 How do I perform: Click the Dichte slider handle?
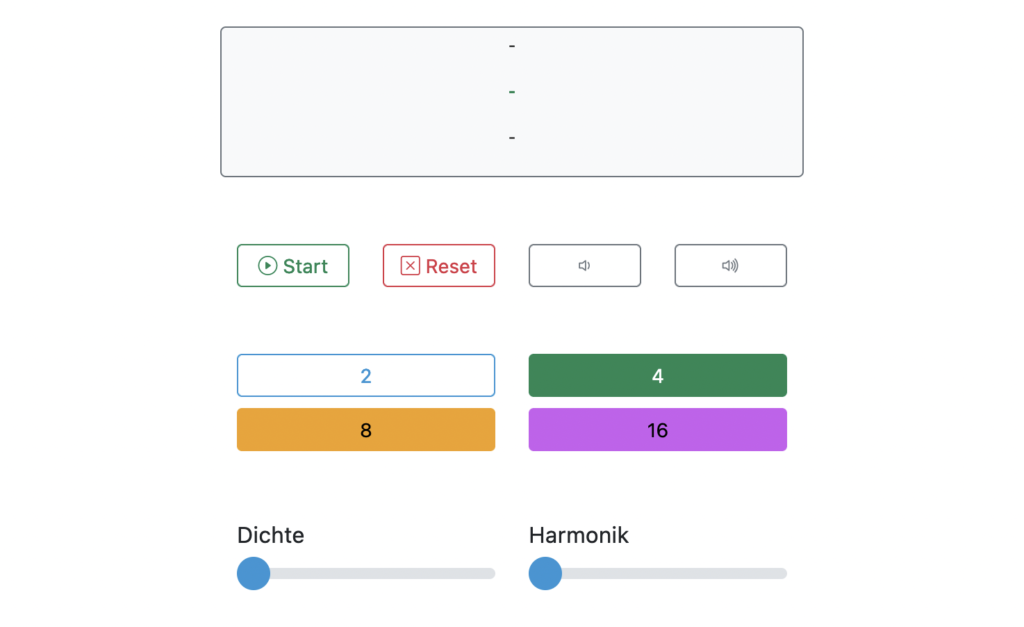253,573
